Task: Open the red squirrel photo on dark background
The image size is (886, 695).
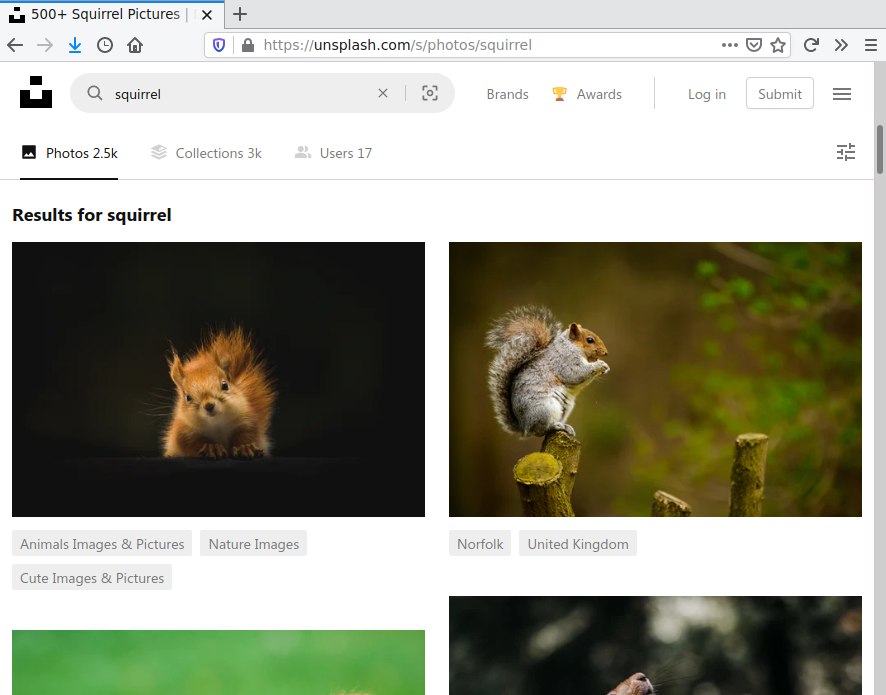Action: [218, 379]
